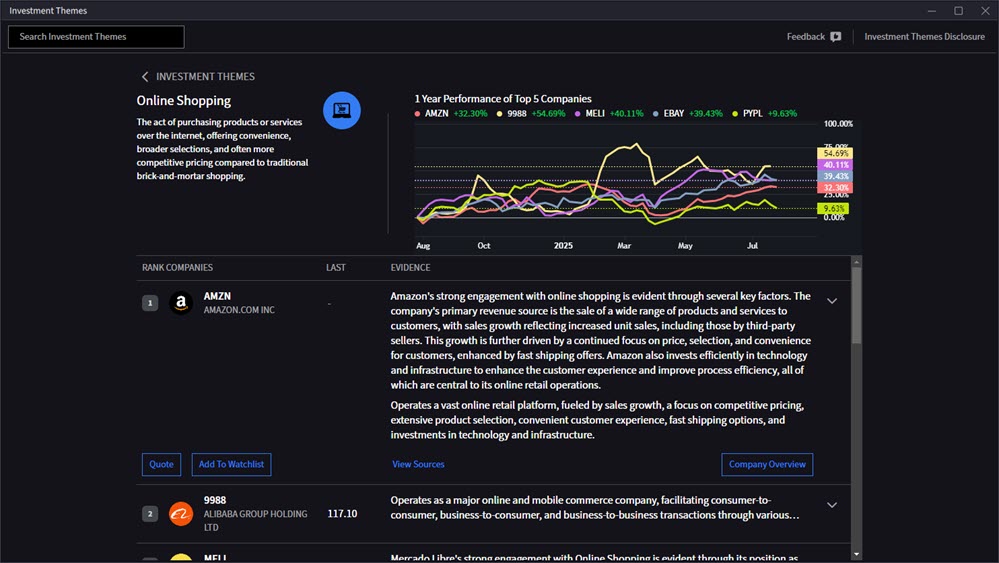Screen dimensions: 999x563
Task: Click the Online Shopping theme icon
Action: click(x=341, y=110)
